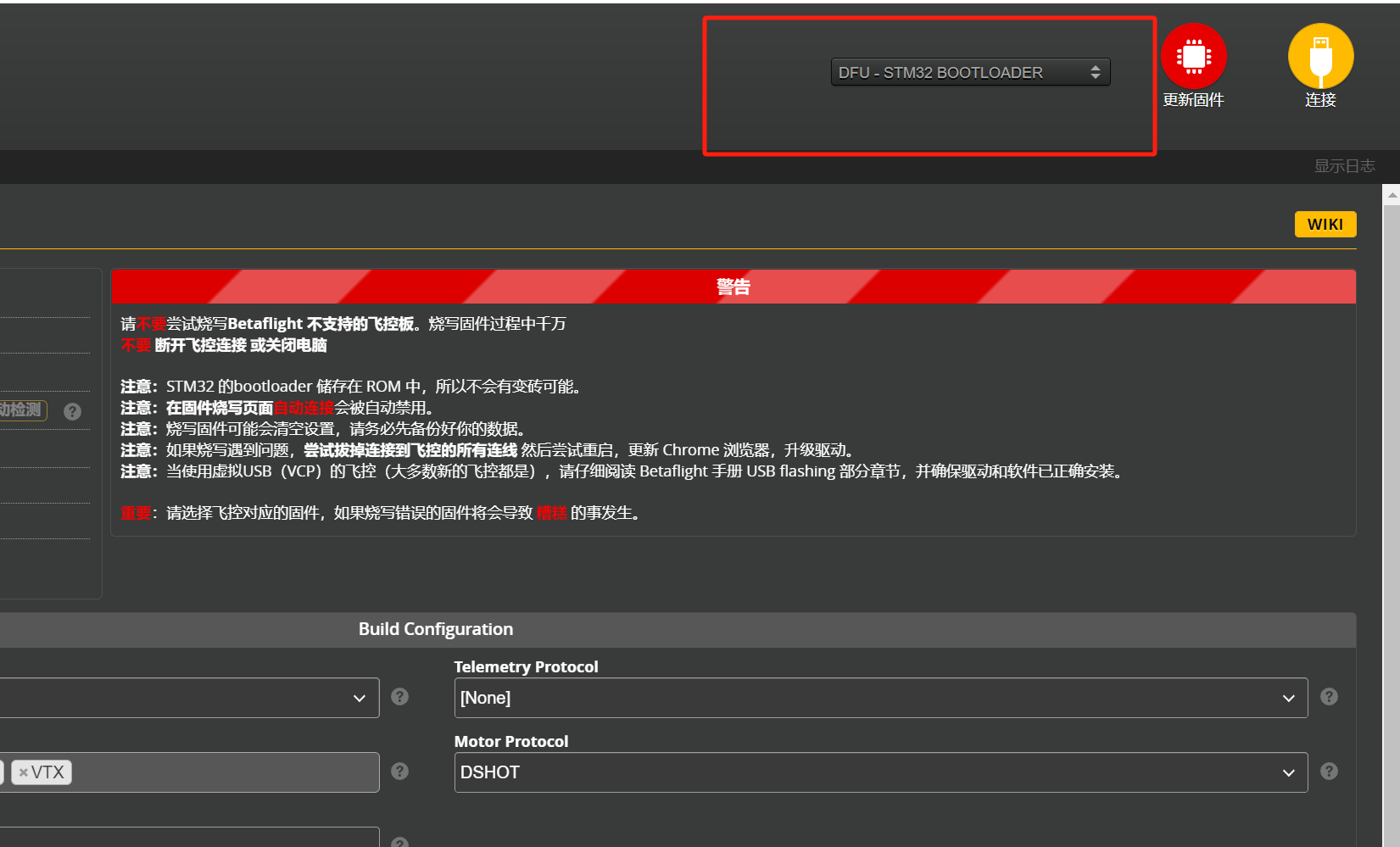Viewport: 1400px width, 847px height.
Task: Click help icon beside the 自动检测 button
Action: pos(73,412)
